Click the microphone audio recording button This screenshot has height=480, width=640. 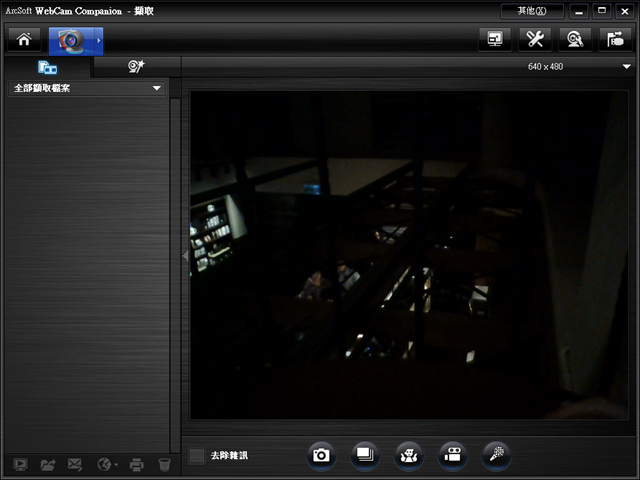[x=496, y=455]
